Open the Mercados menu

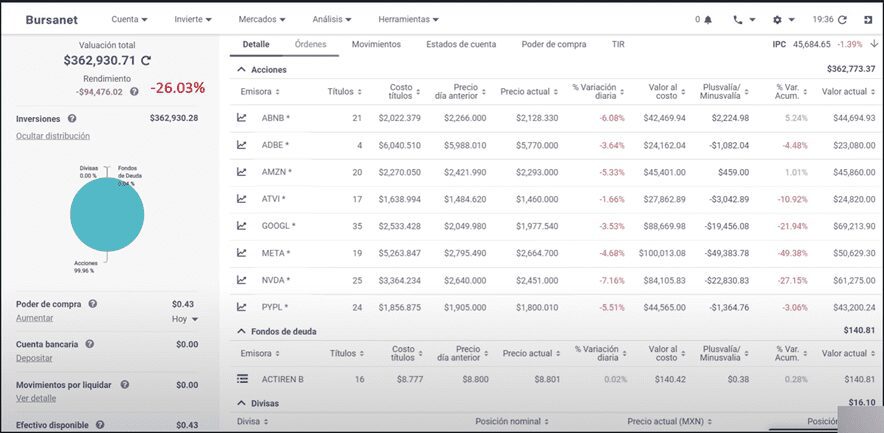(x=261, y=19)
